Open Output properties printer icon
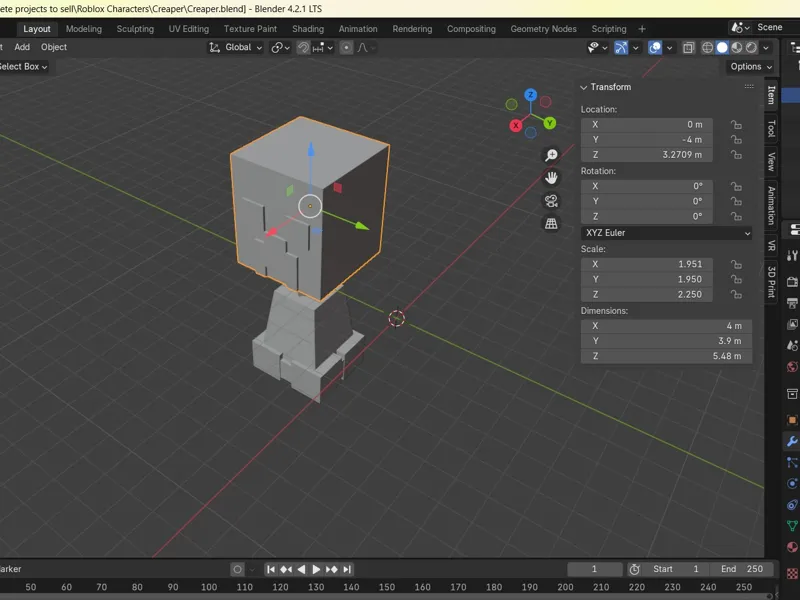This screenshot has height=600, width=800. pyautogui.click(x=792, y=303)
